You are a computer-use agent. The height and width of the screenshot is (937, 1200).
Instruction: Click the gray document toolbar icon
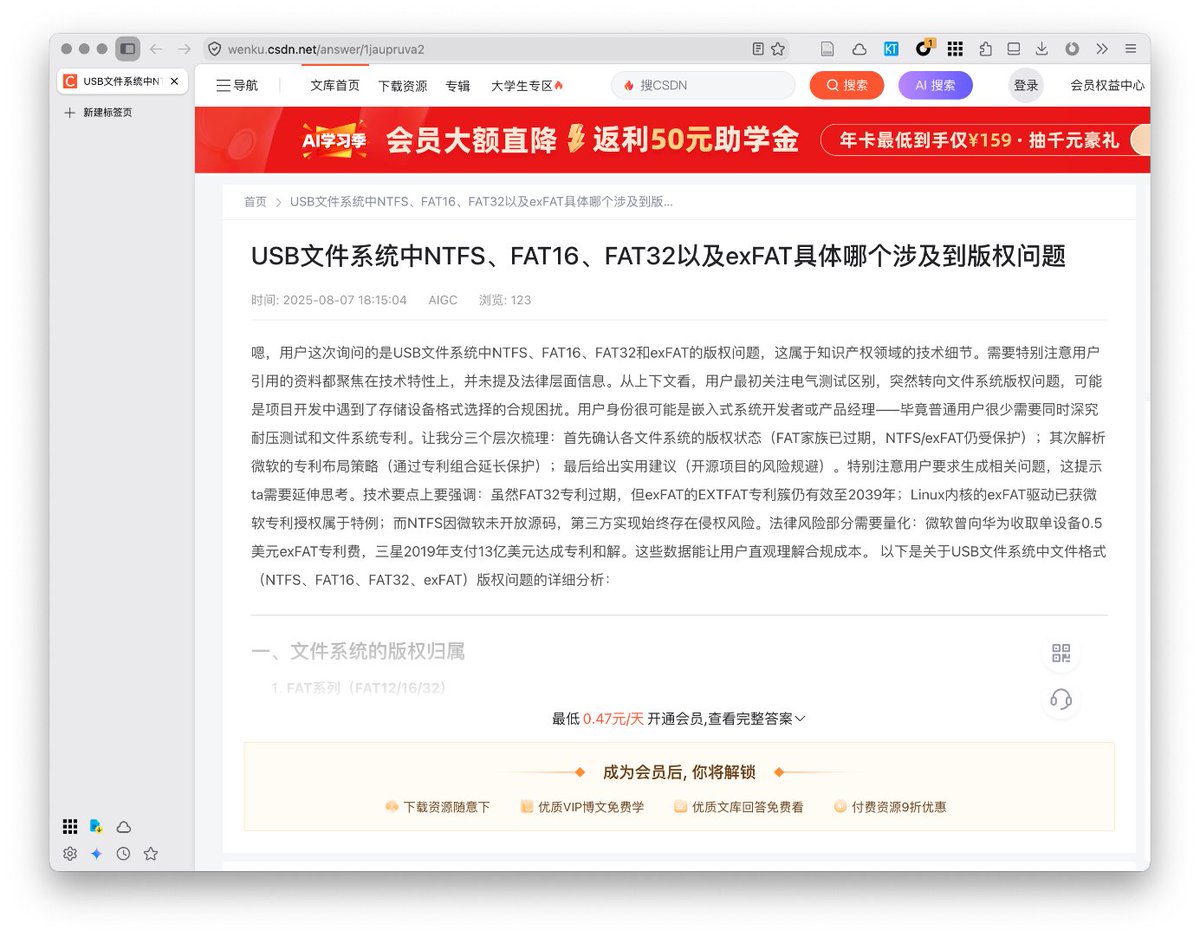827,49
